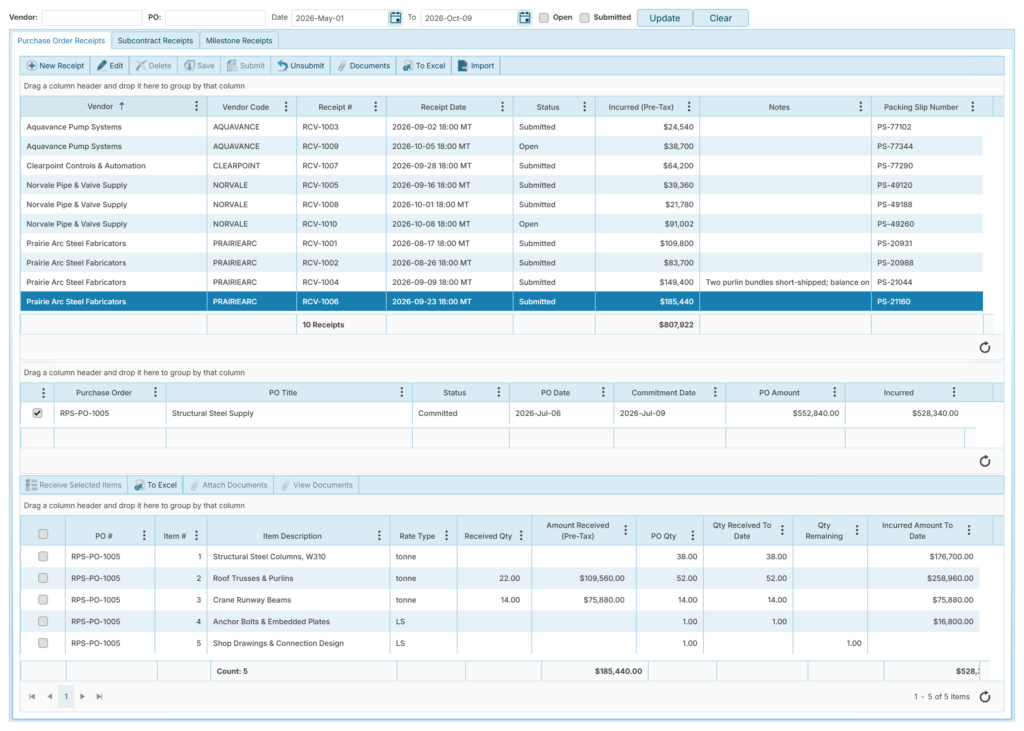Refresh the items grid at bottom
The image size is (1024, 731).
click(985, 697)
